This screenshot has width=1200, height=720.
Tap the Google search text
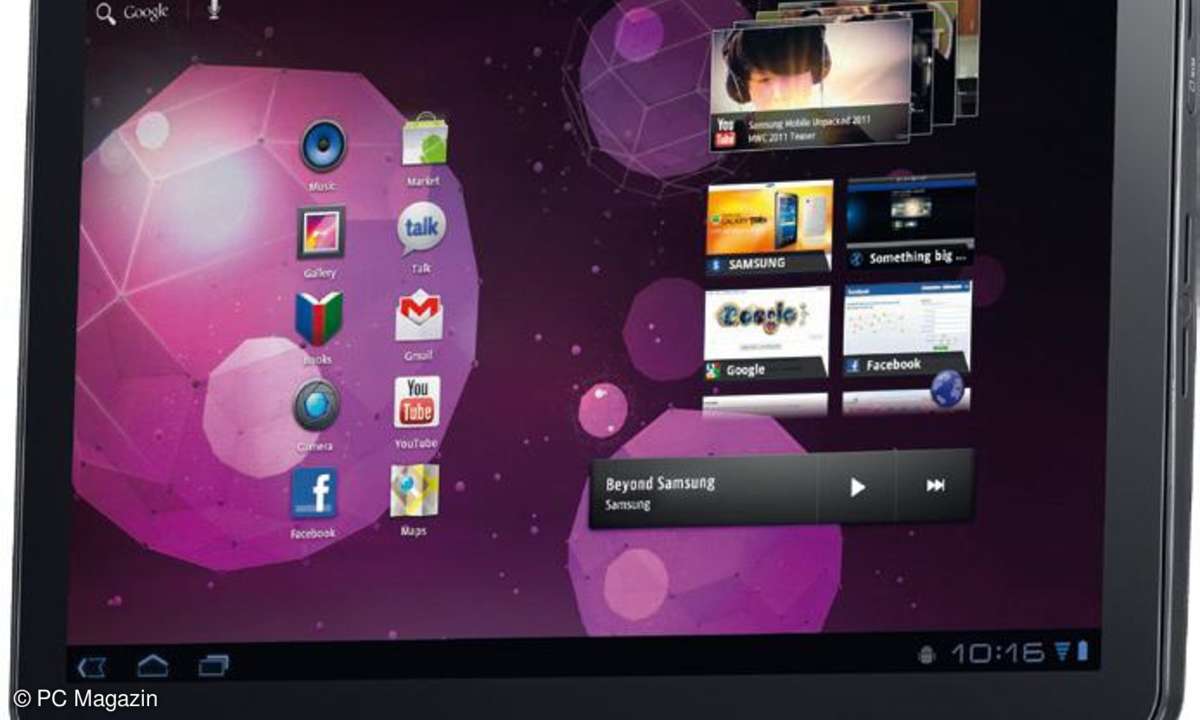coord(146,13)
